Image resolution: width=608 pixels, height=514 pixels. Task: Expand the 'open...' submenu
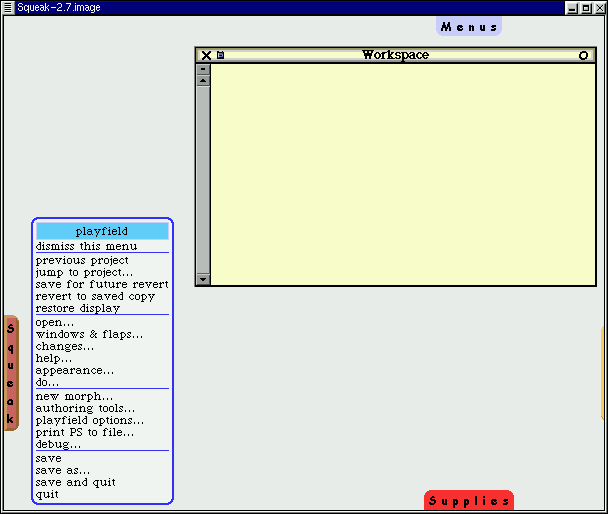click(55, 322)
